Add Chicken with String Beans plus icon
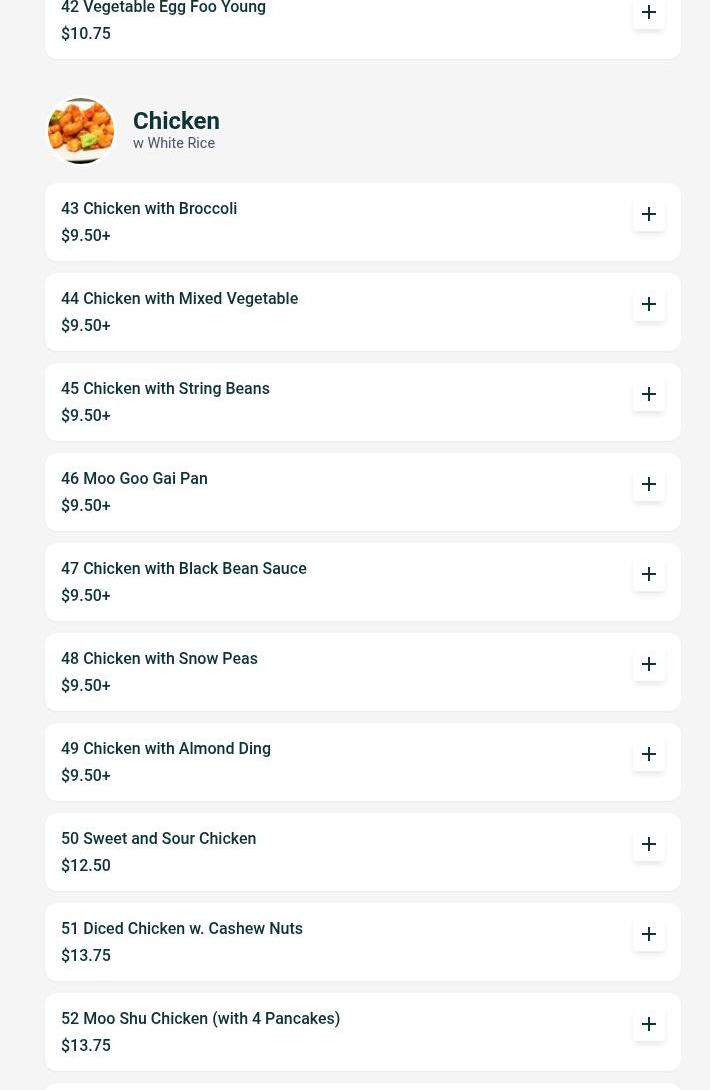 point(649,394)
